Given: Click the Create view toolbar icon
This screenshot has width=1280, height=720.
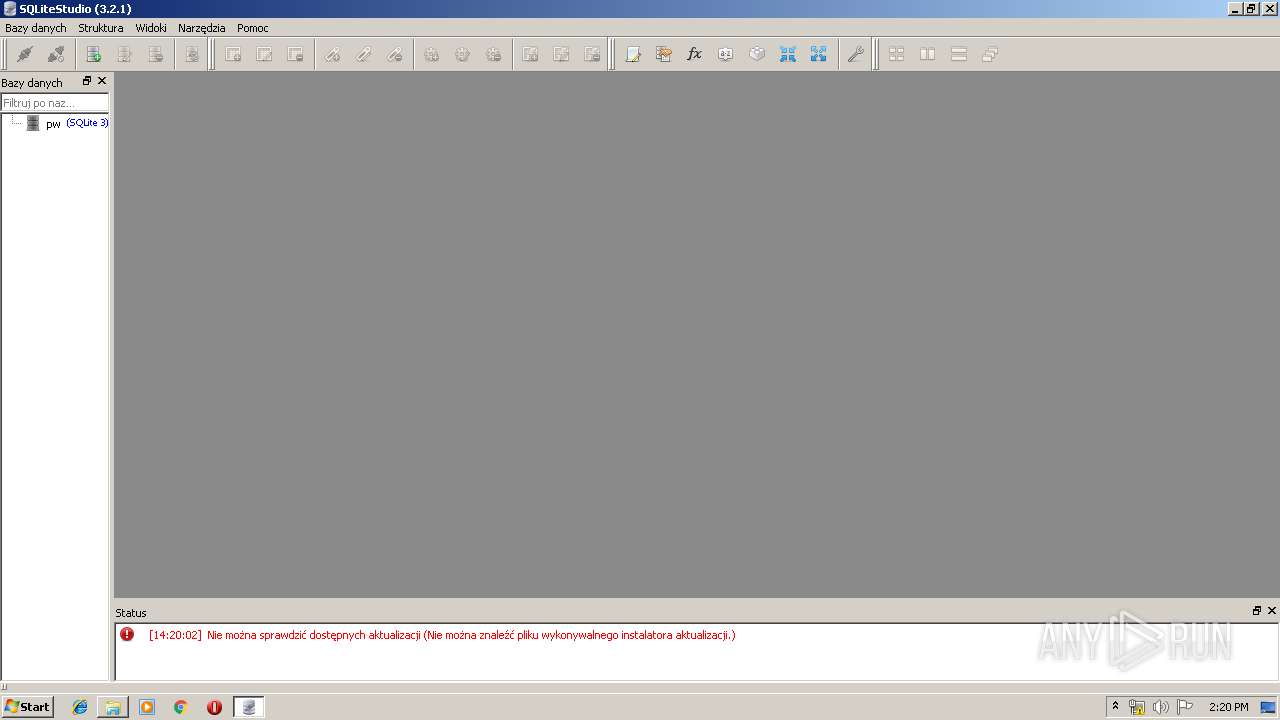Looking at the screenshot, I should [x=530, y=54].
